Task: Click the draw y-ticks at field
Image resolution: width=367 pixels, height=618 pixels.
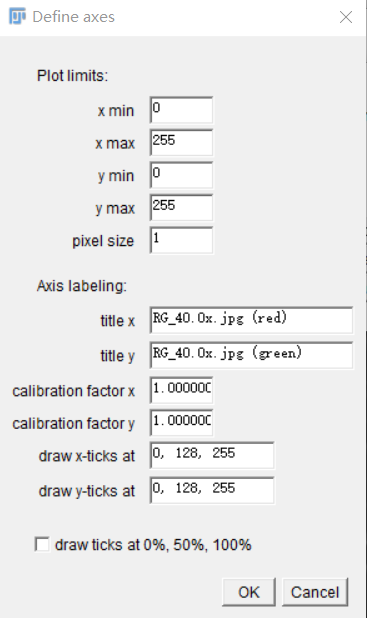Action: pos(212,491)
